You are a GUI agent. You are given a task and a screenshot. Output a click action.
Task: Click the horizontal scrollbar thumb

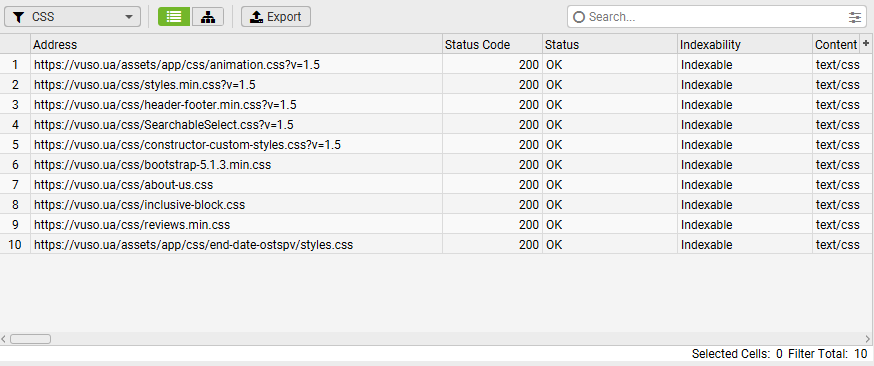pos(30,339)
